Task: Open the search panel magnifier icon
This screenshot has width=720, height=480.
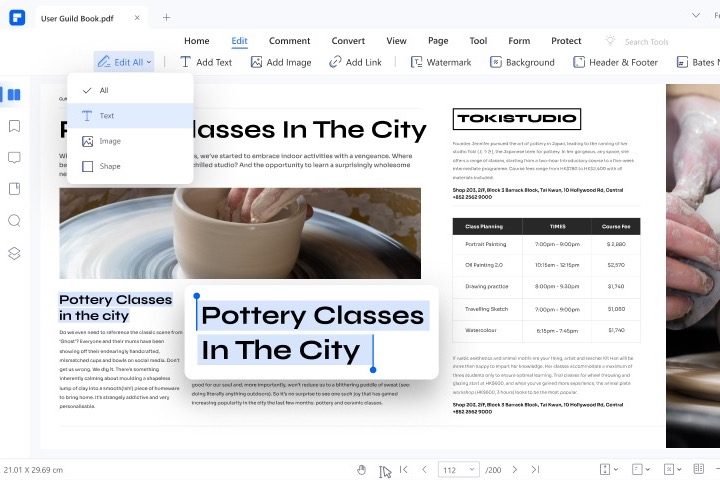Action: (x=14, y=221)
